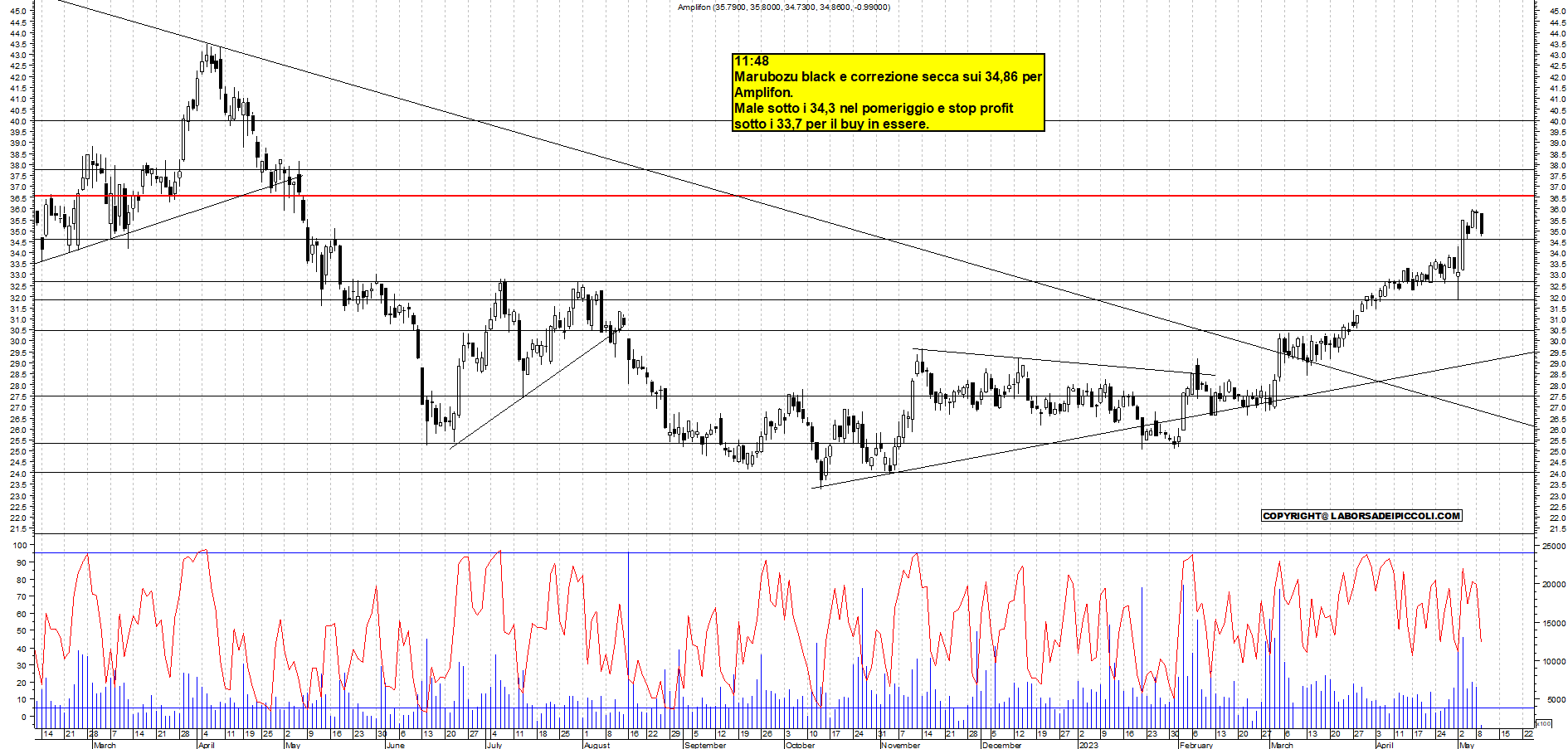Image resolution: width=1568 pixels, height=749 pixels.
Task: Select the red horizontal resistance line at 36.5
Action: pyautogui.click(x=784, y=196)
